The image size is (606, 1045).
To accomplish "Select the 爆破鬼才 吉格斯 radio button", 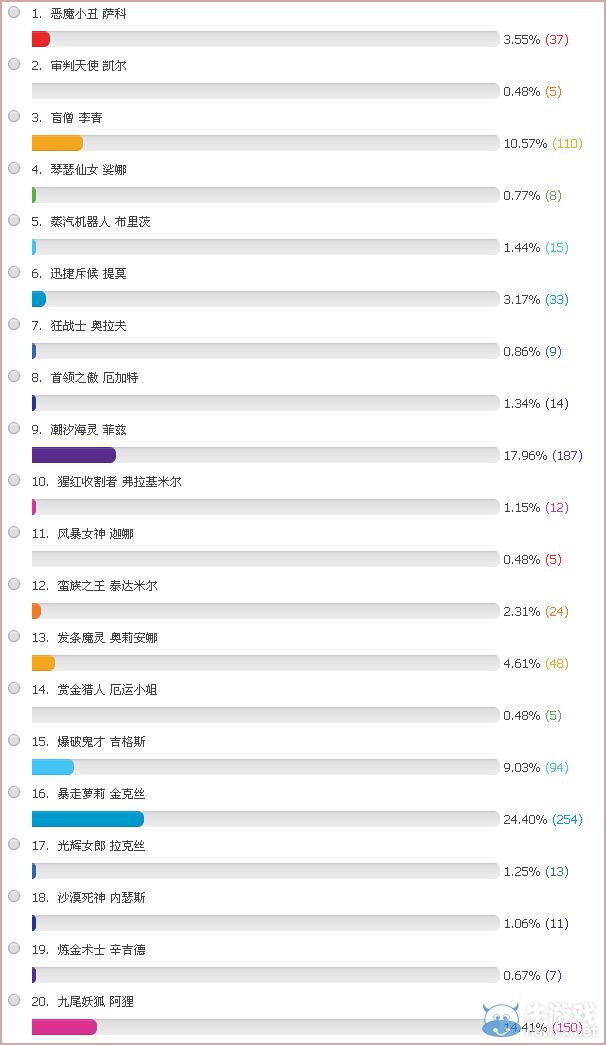I will 14,740.
